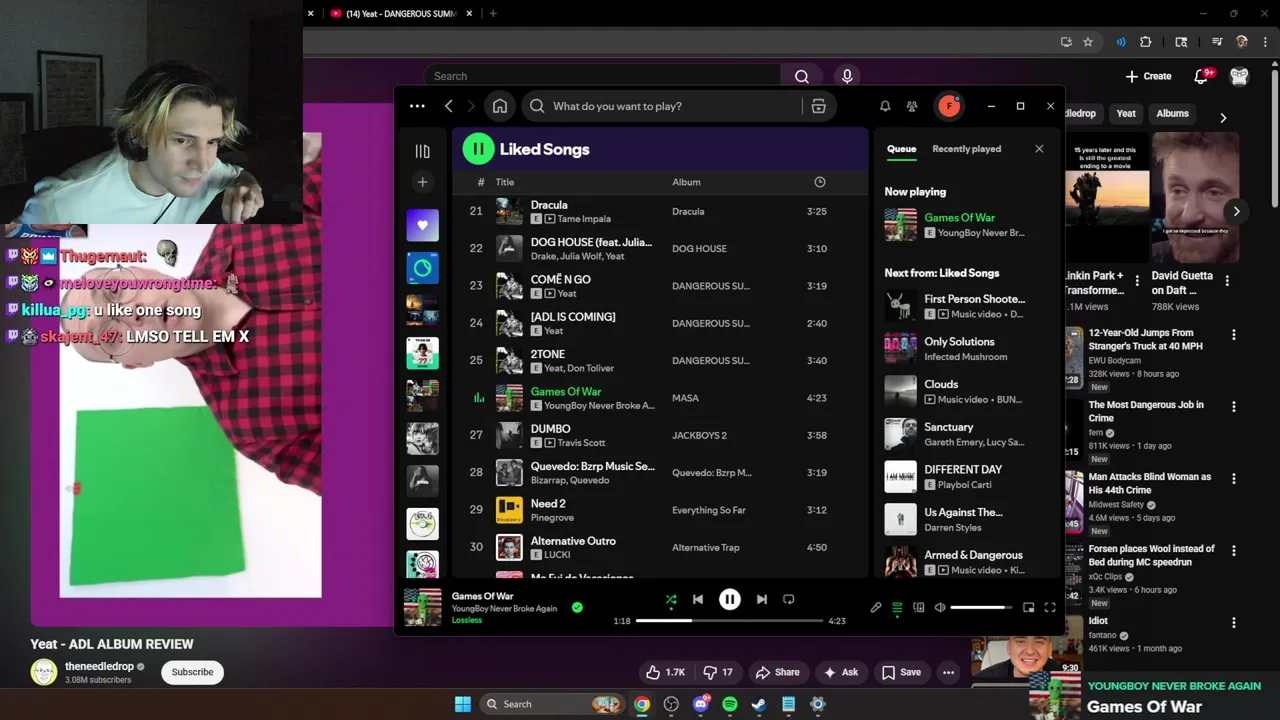Go forward in Spotify navigation
Viewport: 1280px width, 720px height.
pos(471,106)
